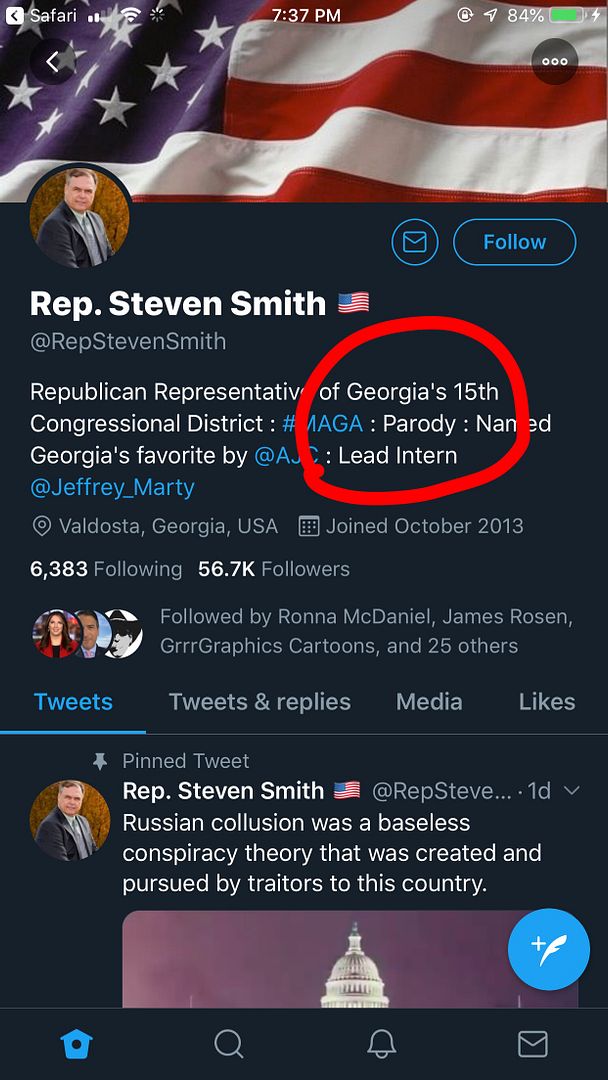Image resolution: width=608 pixels, height=1080 pixels.
Task: Expand the pinned tweet's dropdown chevron
Action: click(572, 791)
